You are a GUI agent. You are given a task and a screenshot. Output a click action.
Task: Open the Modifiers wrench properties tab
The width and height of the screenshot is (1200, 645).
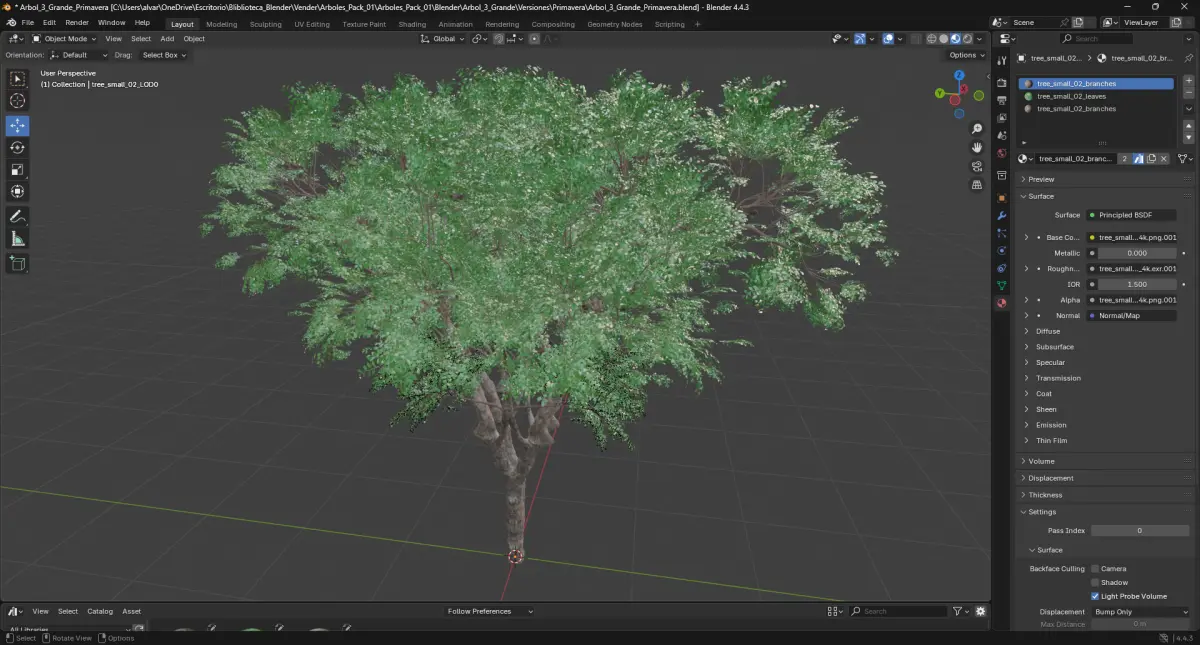point(1001,215)
